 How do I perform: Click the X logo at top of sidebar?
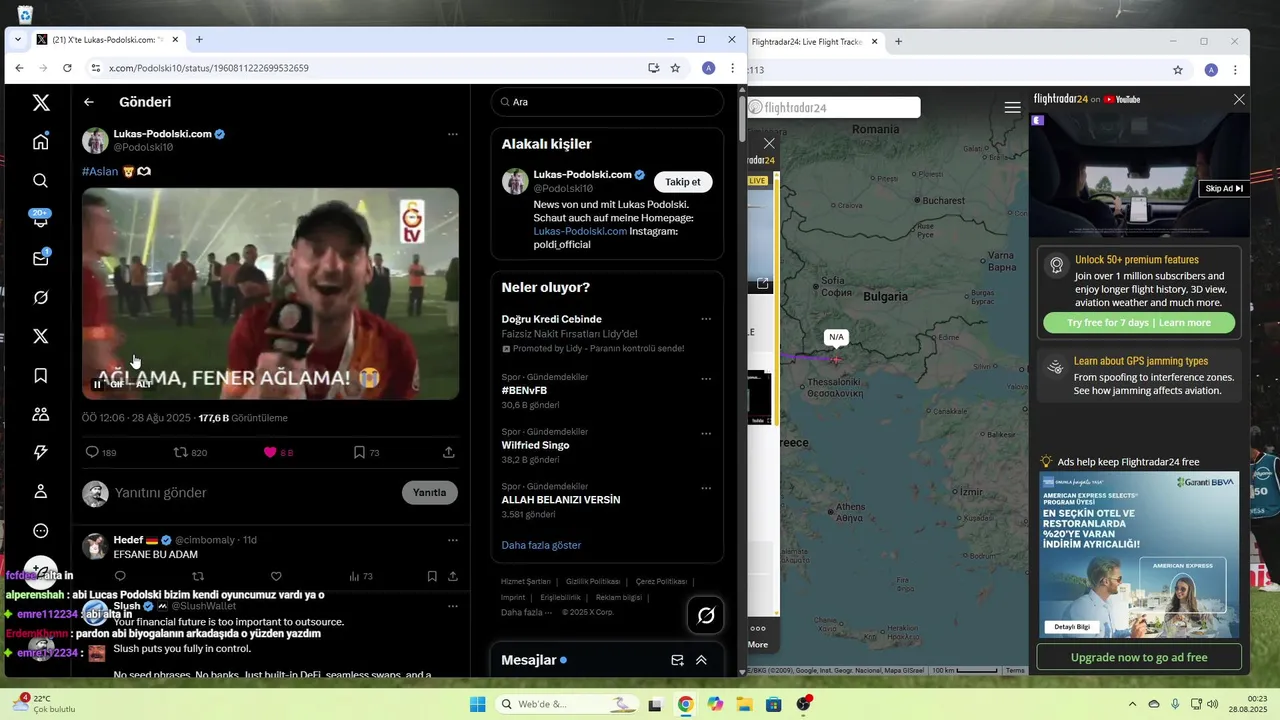pos(40,102)
